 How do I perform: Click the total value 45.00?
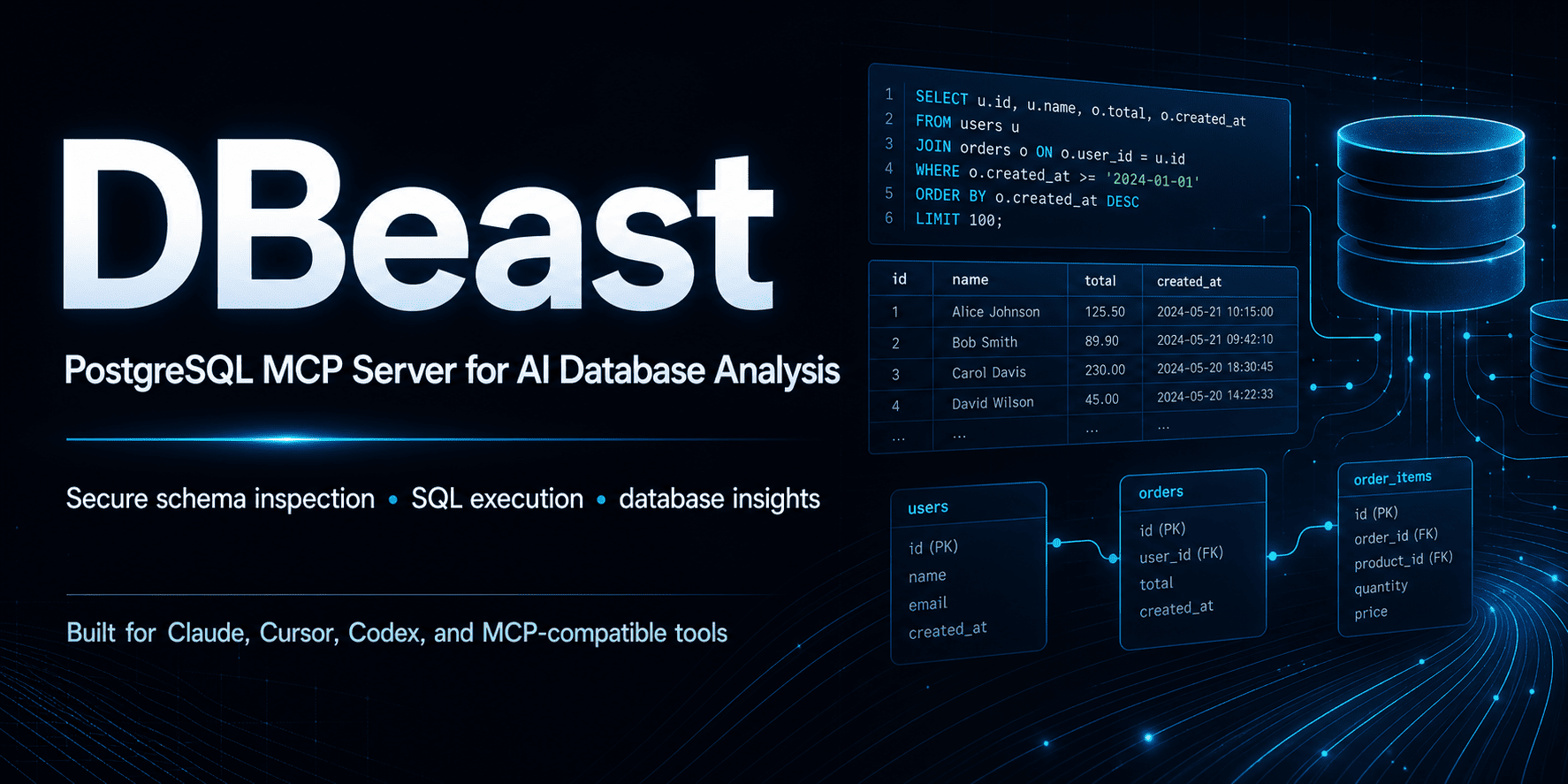[x=1102, y=400]
